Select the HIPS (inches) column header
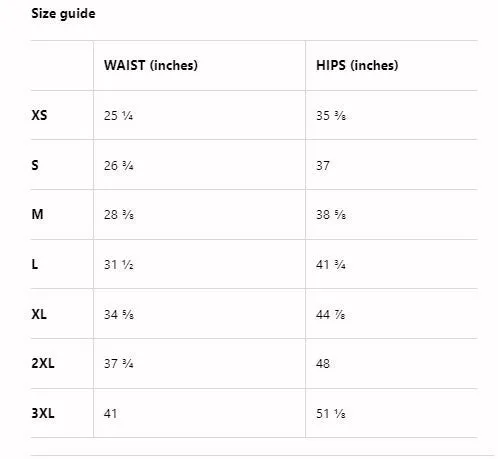Screen dimensions: 498x459 (357, 65)
